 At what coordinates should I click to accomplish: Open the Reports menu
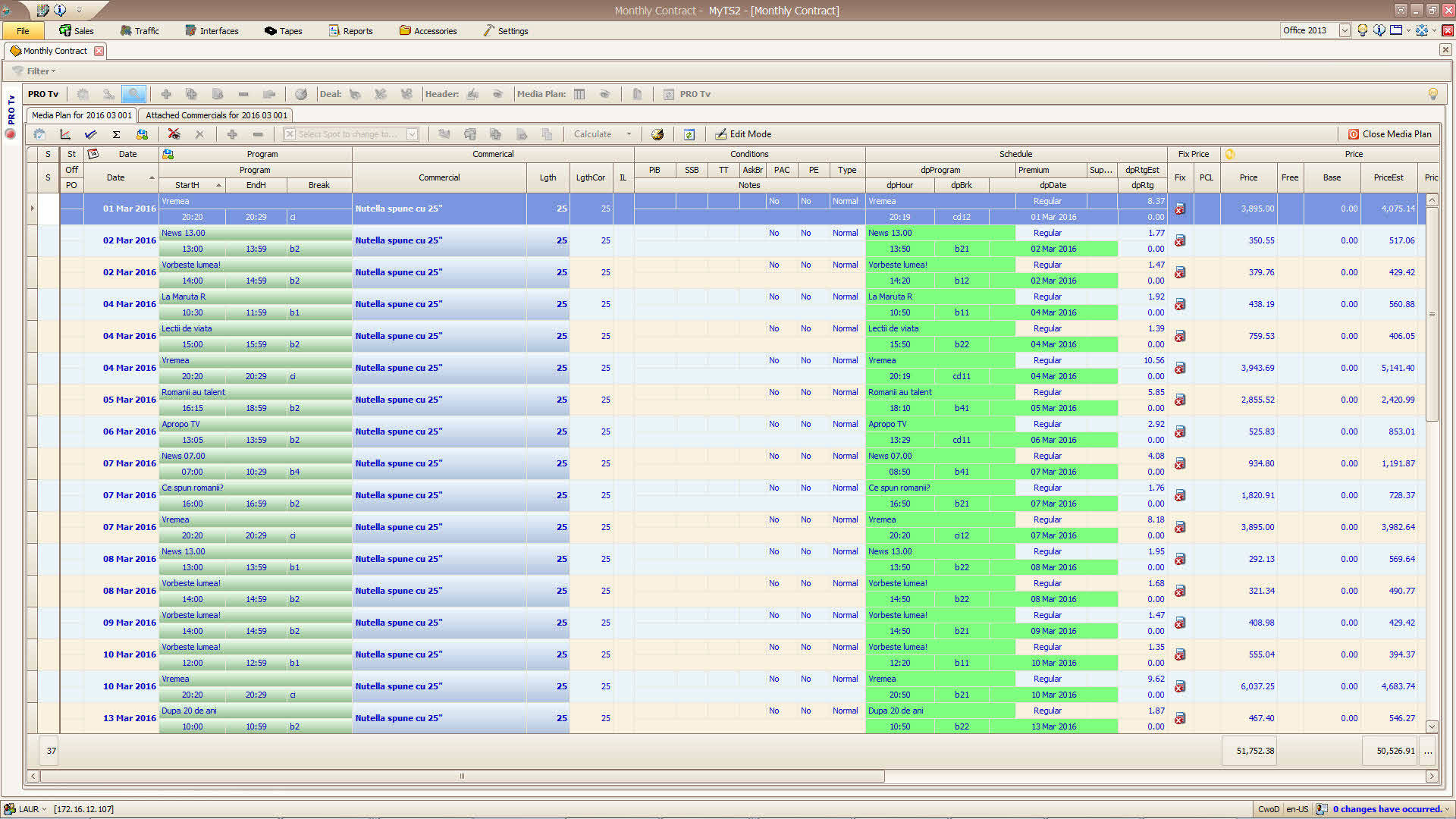point(351,31)
